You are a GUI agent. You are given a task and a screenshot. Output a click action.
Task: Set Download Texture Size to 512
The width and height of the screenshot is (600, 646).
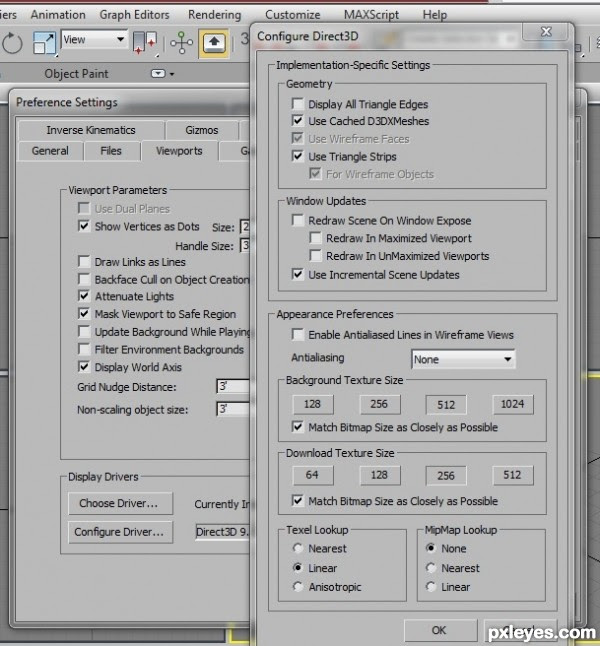(x=512, y=475)
